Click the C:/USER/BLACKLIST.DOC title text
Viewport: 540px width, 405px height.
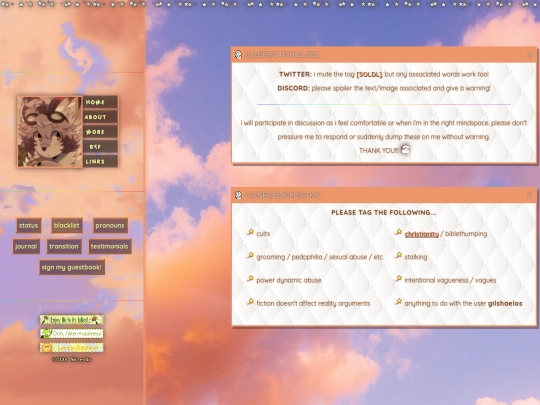[283, 195]
